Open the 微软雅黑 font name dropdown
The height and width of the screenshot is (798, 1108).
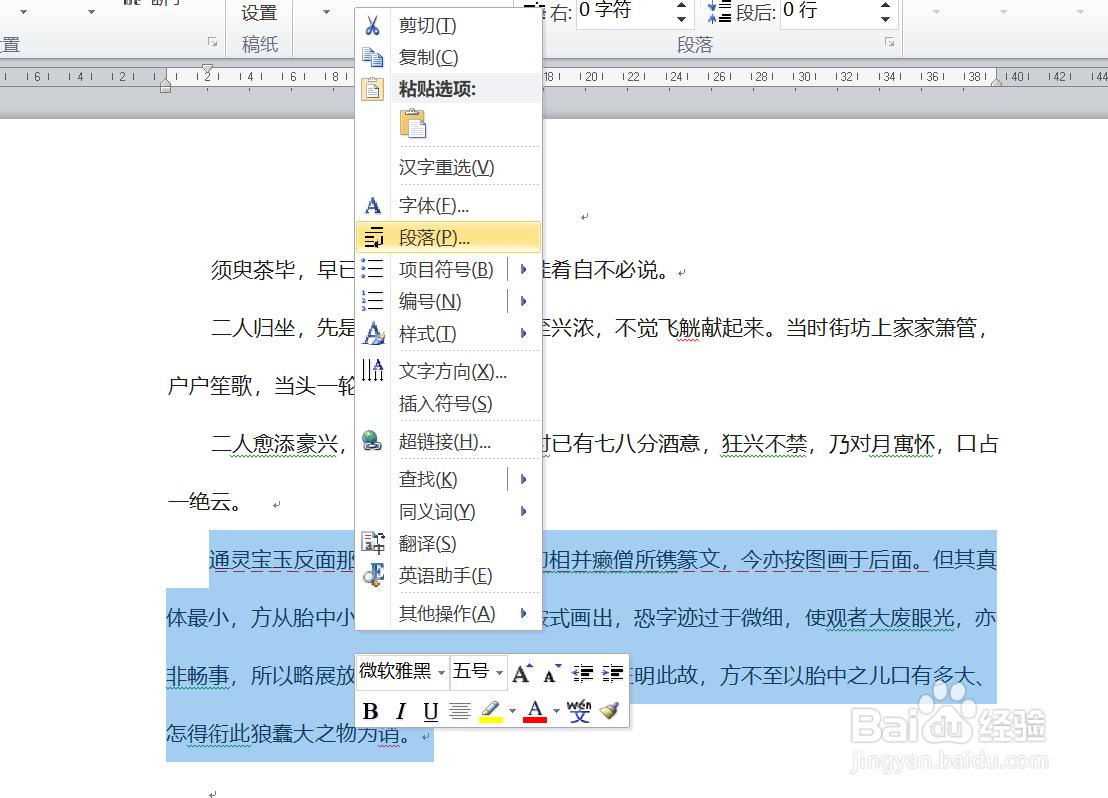click(x=440, y=674)
